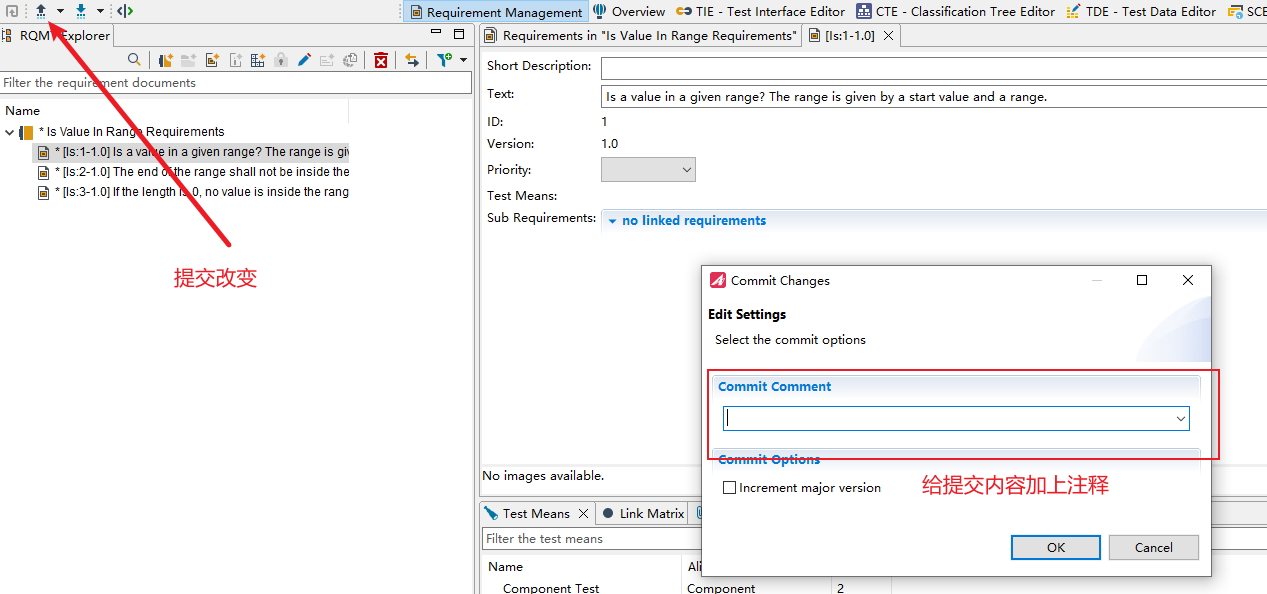Click the new requirement document icon
The image size is (1267, 594).
pyautogui.click(x=166, y=60)
